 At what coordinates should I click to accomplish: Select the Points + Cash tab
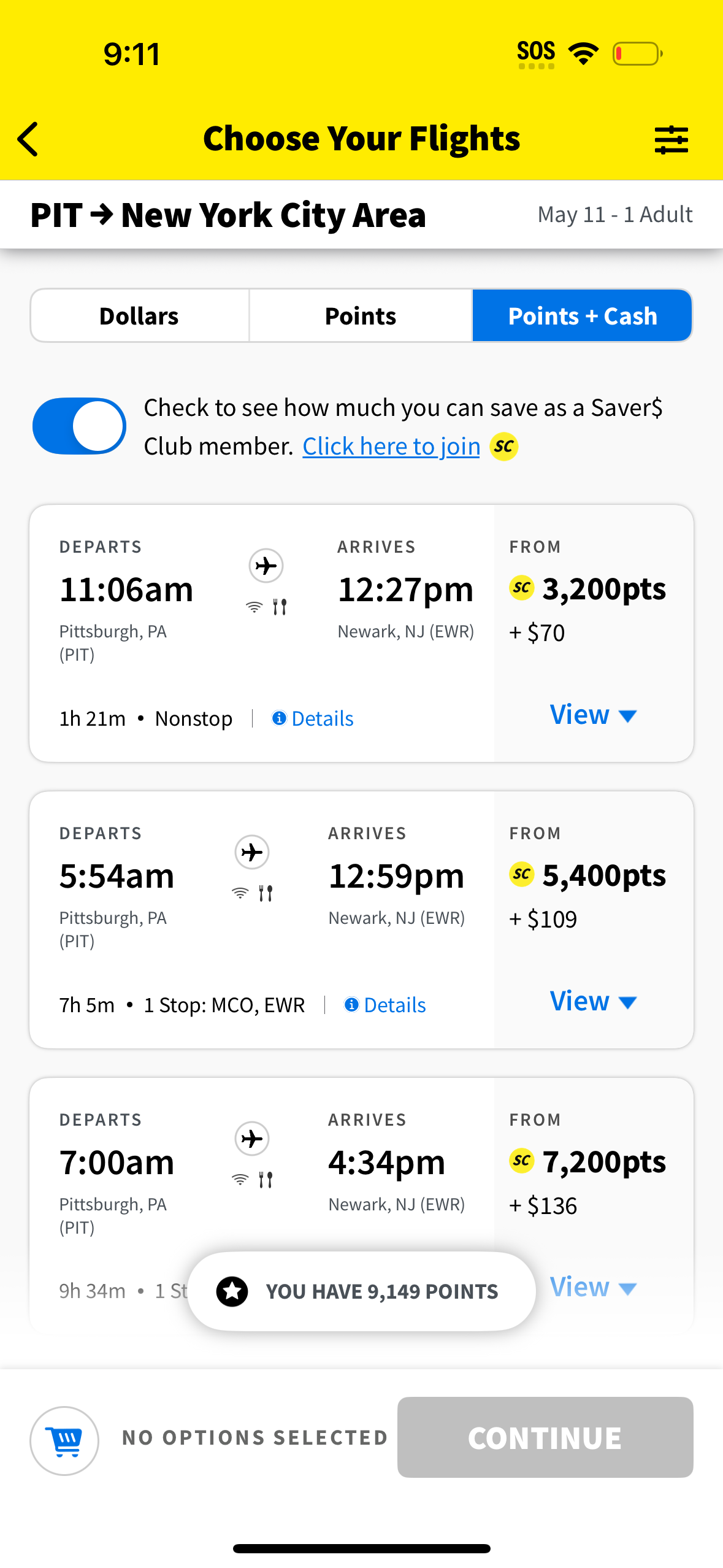582,316
